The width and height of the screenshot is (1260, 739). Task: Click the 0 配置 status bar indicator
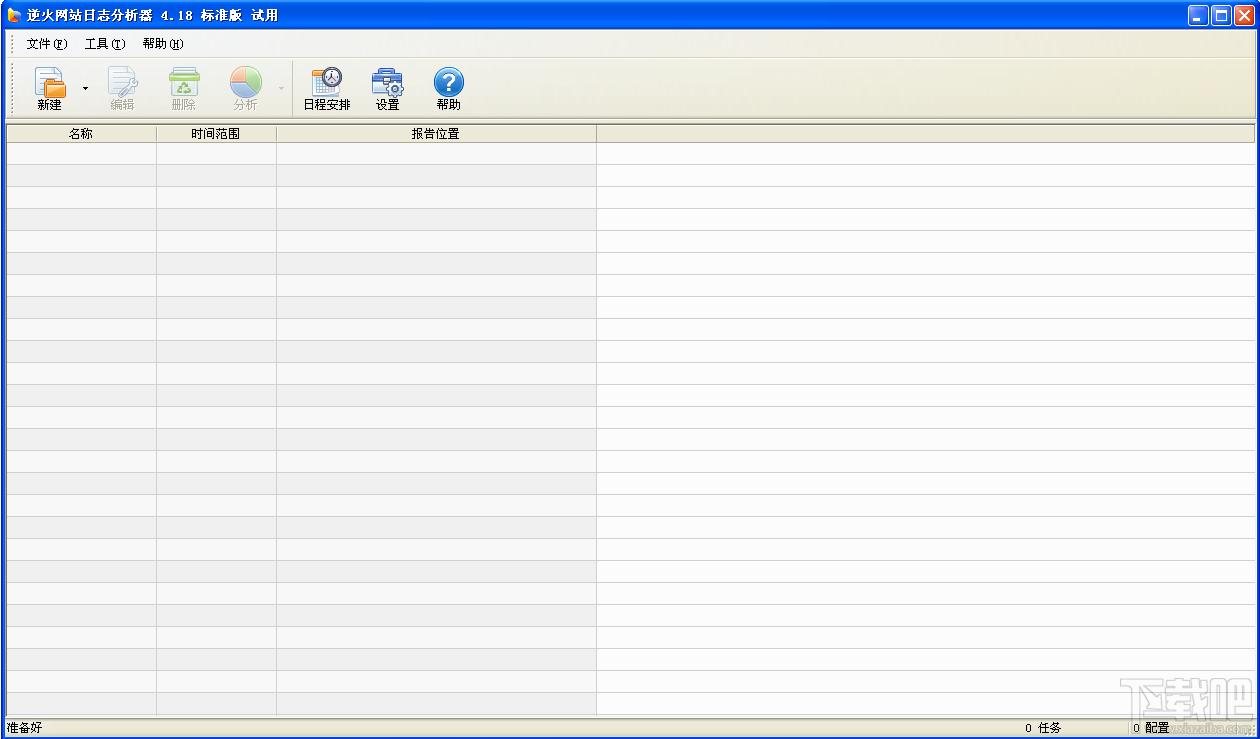[1150, 728]
